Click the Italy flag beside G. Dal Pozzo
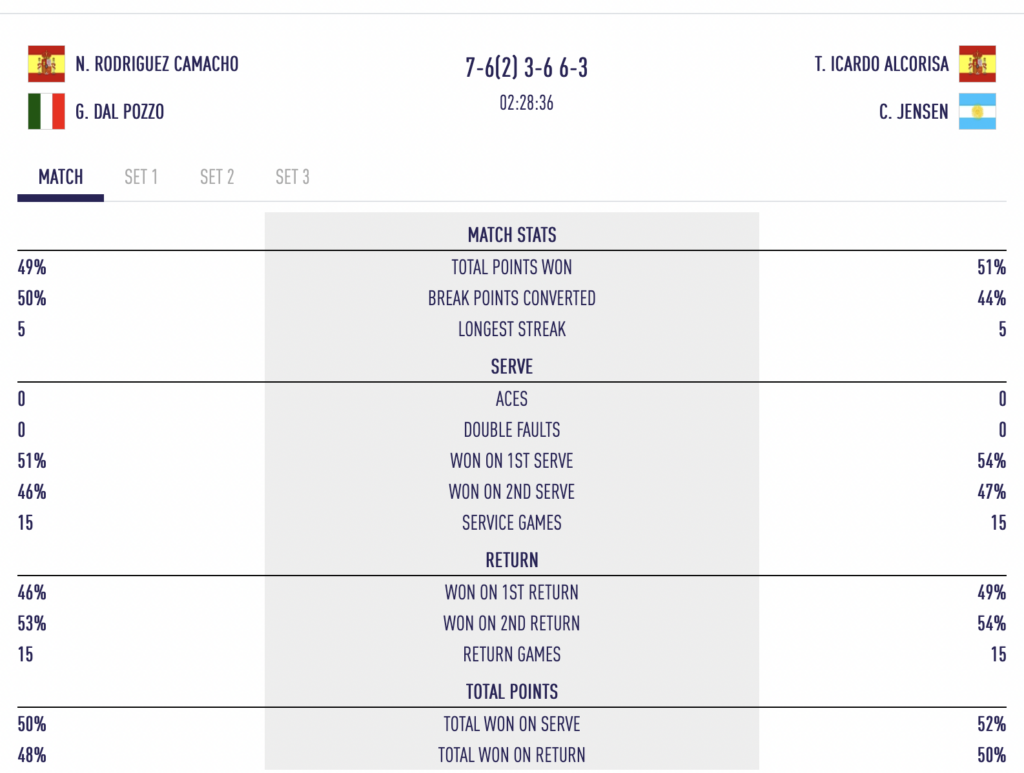 coord(46,111)
